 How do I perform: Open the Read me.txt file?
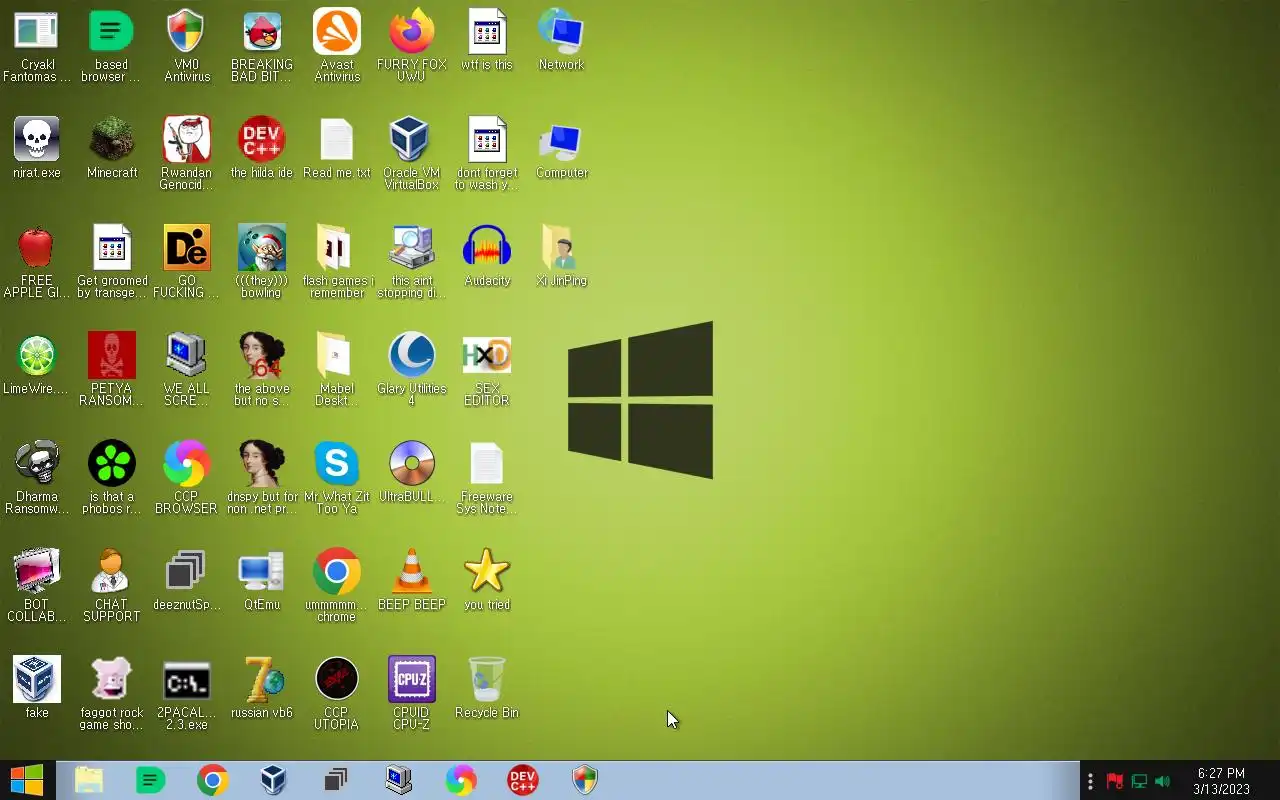[337, 140]
